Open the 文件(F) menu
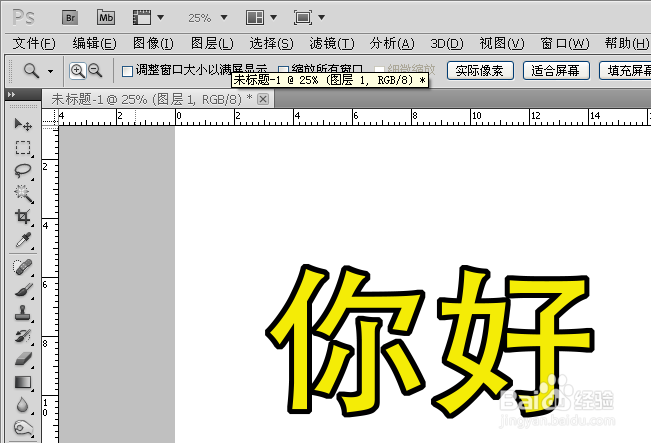 point(34,44)
